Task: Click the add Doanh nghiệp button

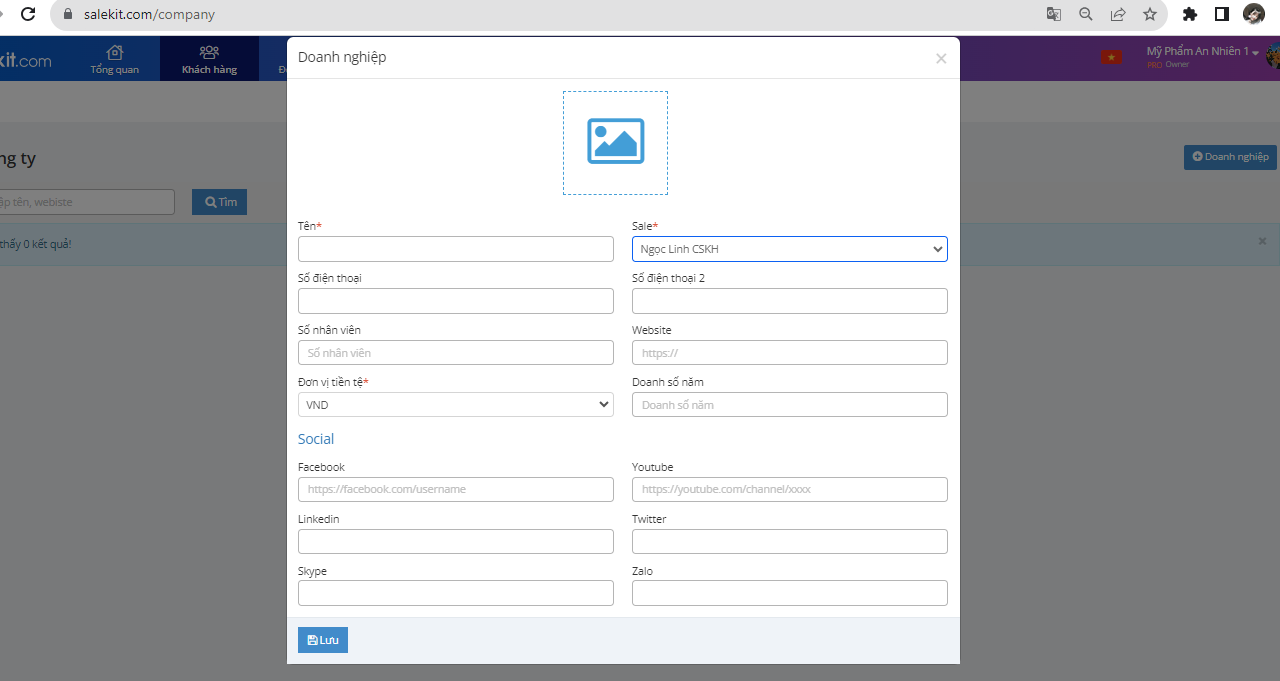Action: click(1230, 157)
